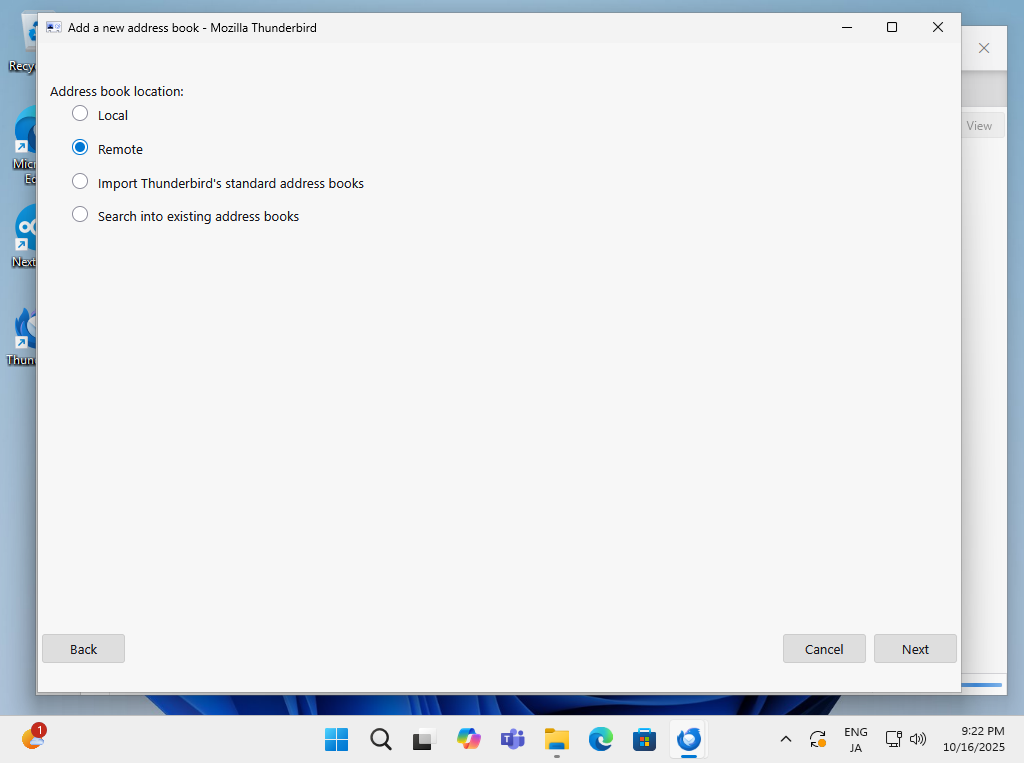Open Task View from the taskbar
Screen dimensions: 1024x763
[424, 739]
